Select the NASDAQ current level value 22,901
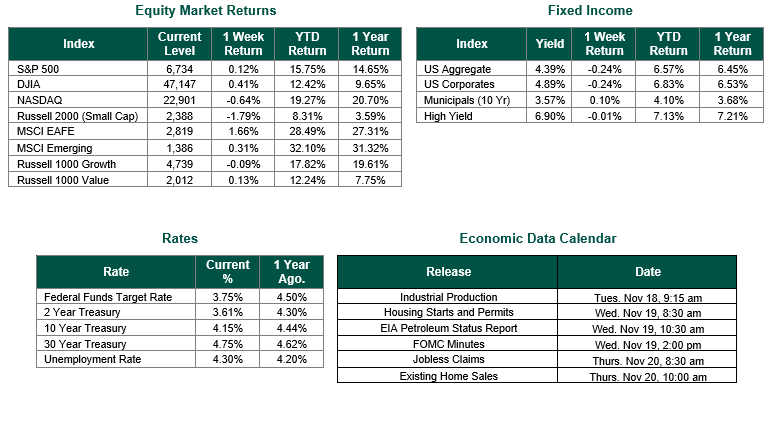Screen dimensions: 776x437 tap(180, 99)
